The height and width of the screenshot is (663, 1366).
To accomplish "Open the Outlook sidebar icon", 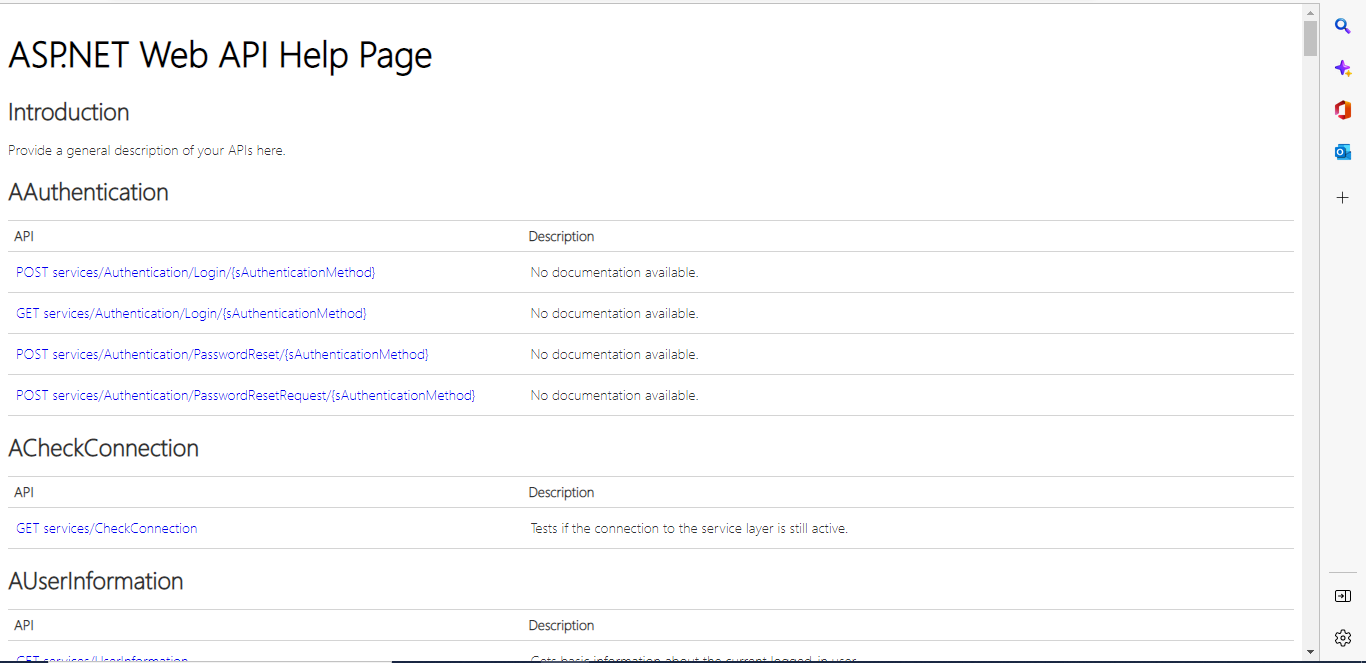I will [1343, 152].
